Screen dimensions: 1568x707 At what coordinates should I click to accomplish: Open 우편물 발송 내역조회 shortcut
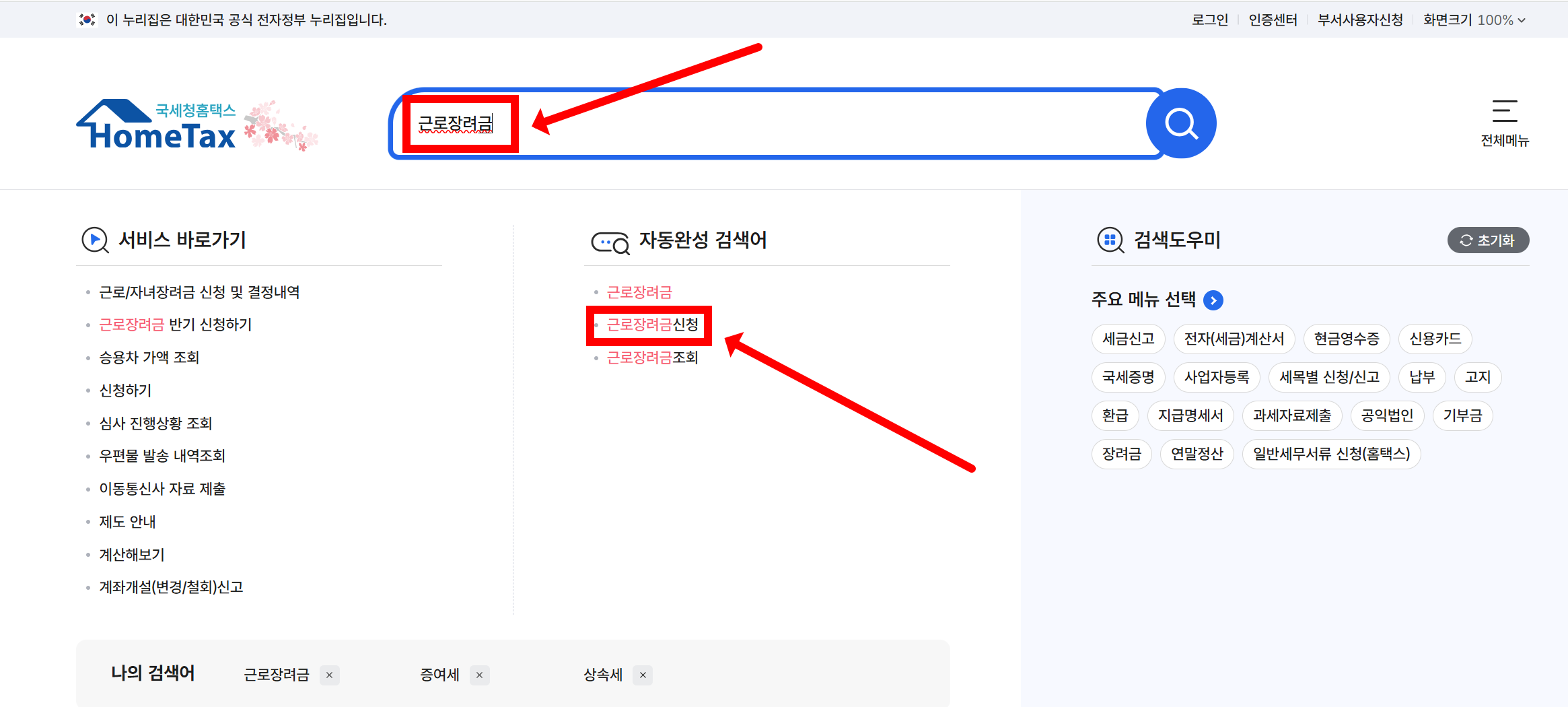coord(162,456)
